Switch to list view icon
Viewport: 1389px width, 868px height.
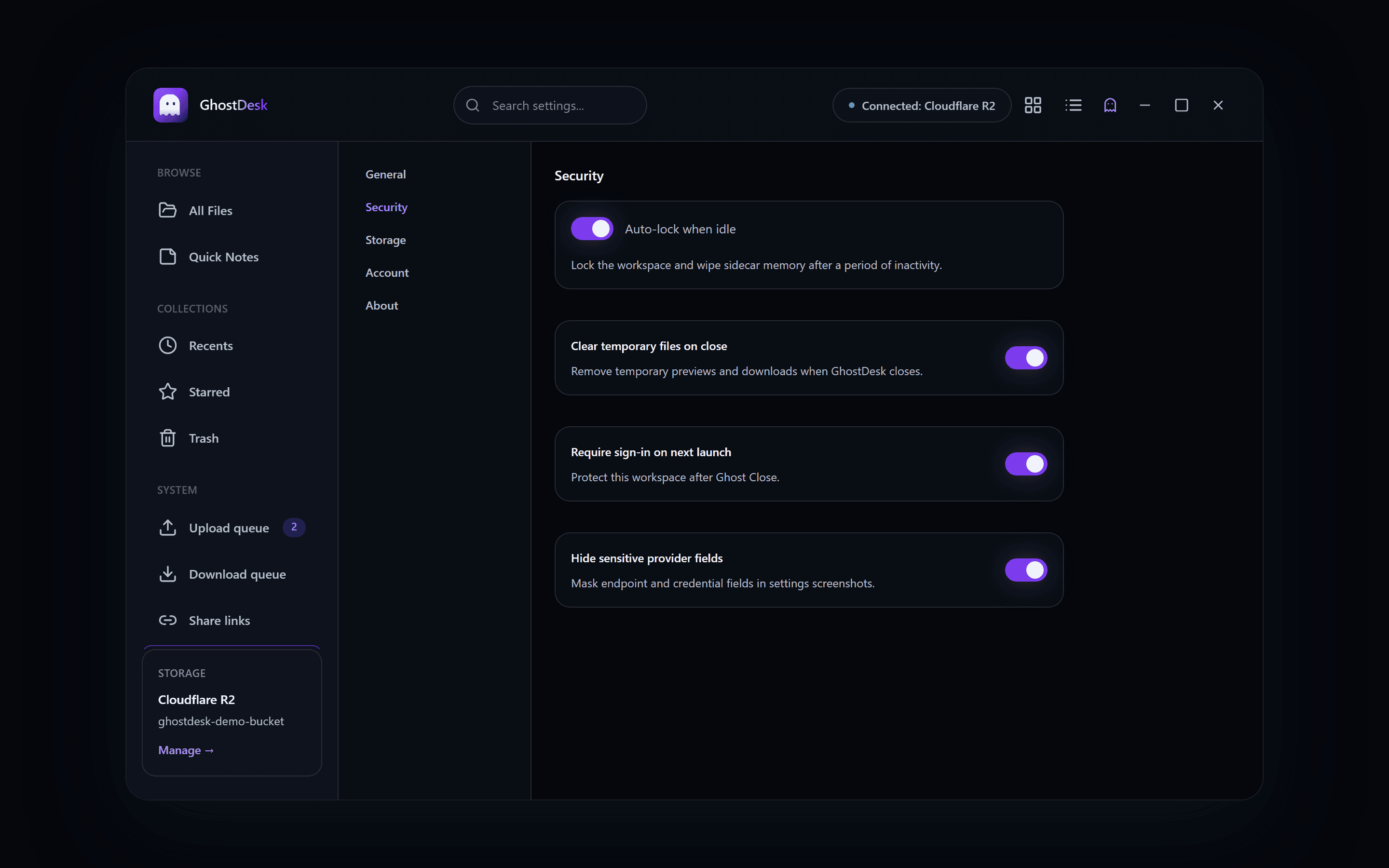pos(1073,105)
